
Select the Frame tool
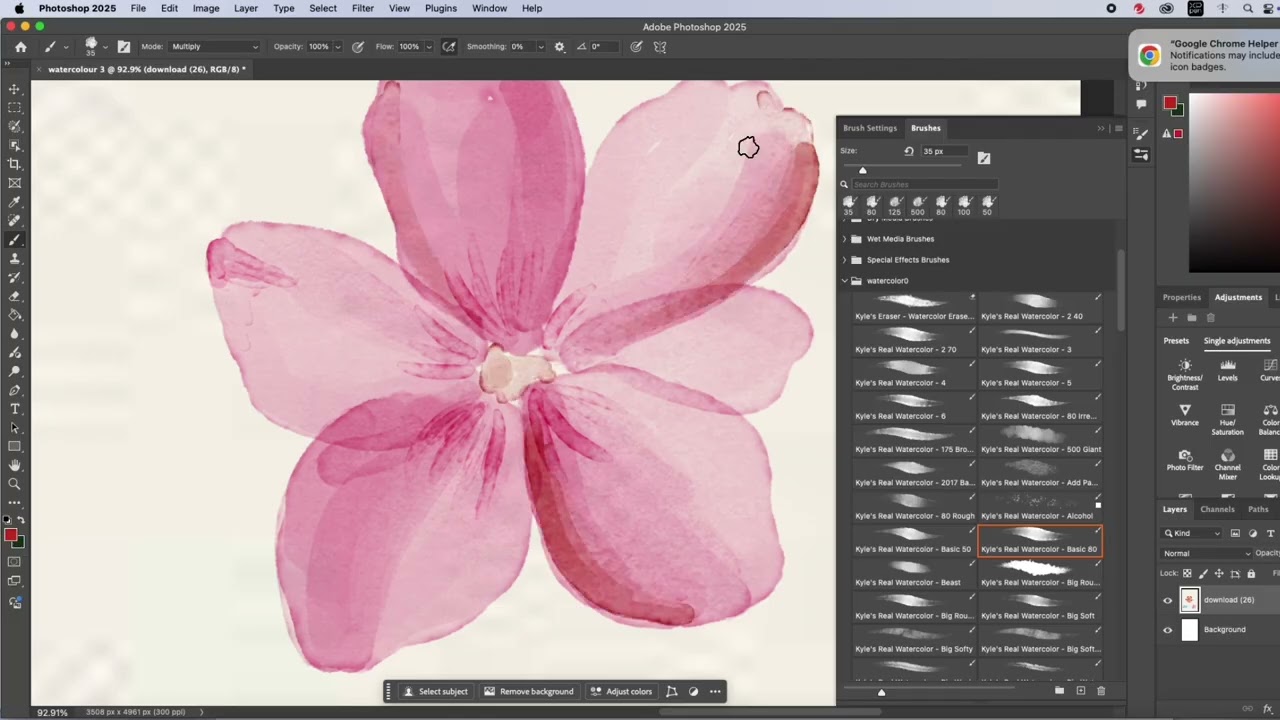(14, 183)
